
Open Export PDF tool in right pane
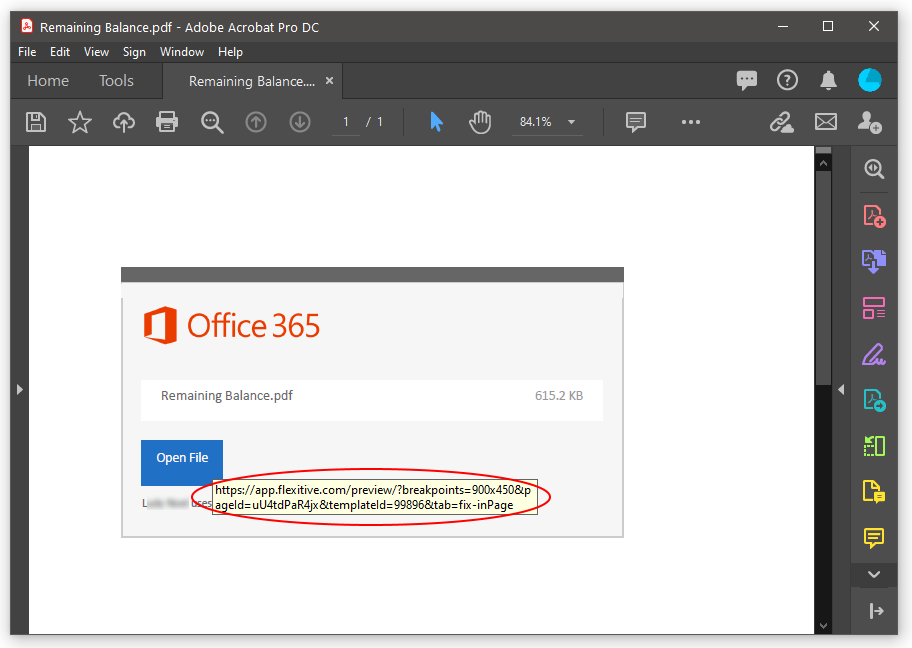pyautogui.click(x=874, y=262)
